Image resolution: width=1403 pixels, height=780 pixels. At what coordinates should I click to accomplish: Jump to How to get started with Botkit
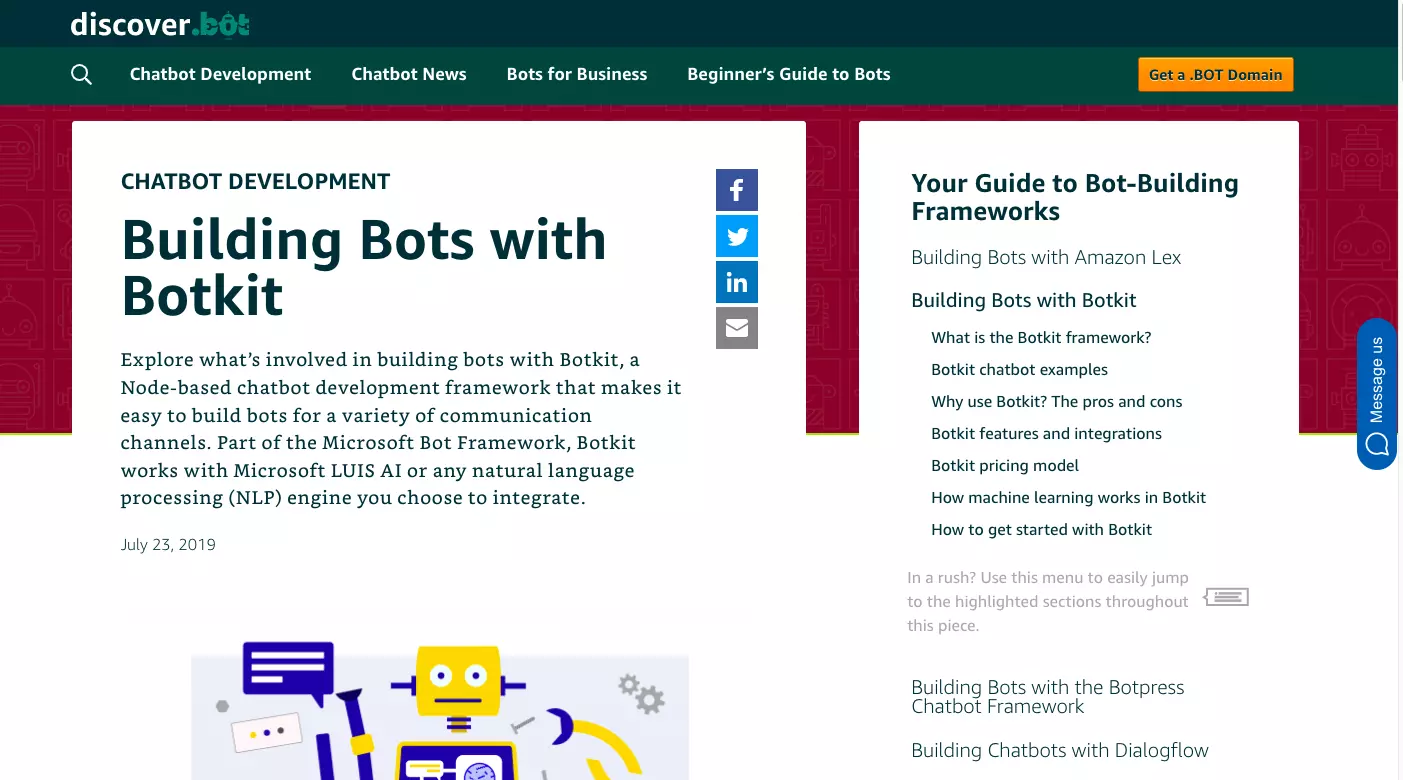[1041, 529]
